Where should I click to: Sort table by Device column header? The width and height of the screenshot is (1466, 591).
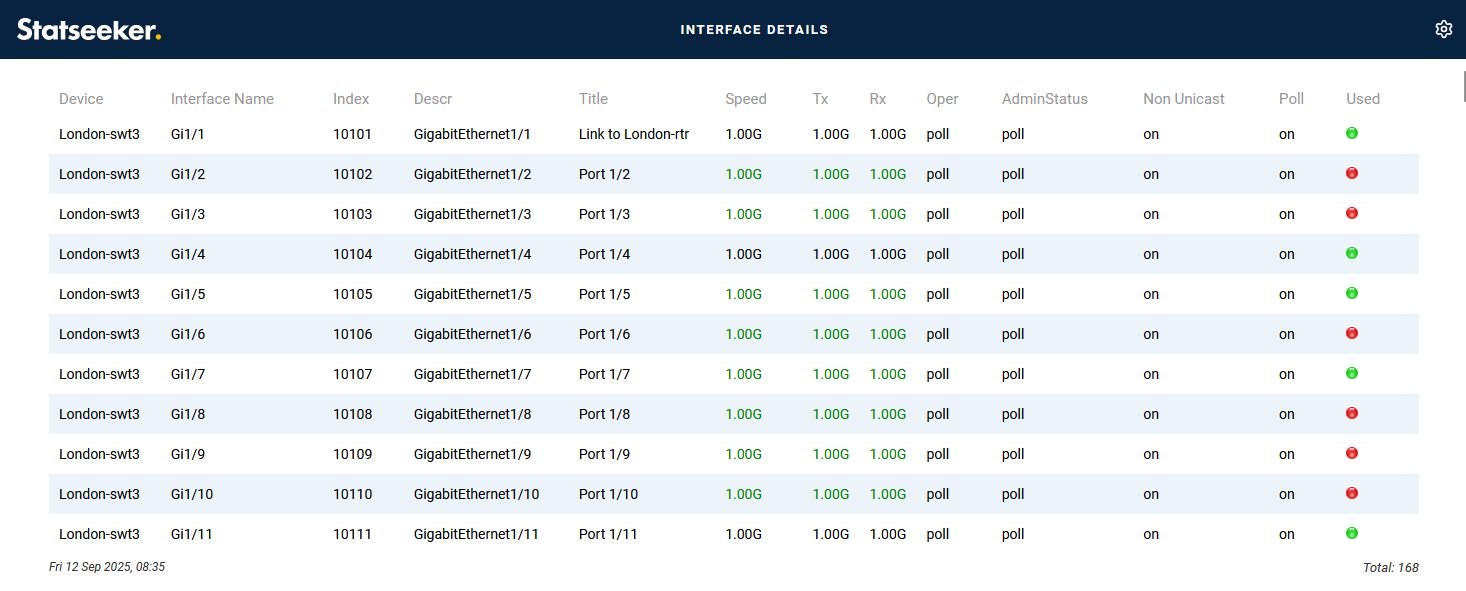coord(81,99)
